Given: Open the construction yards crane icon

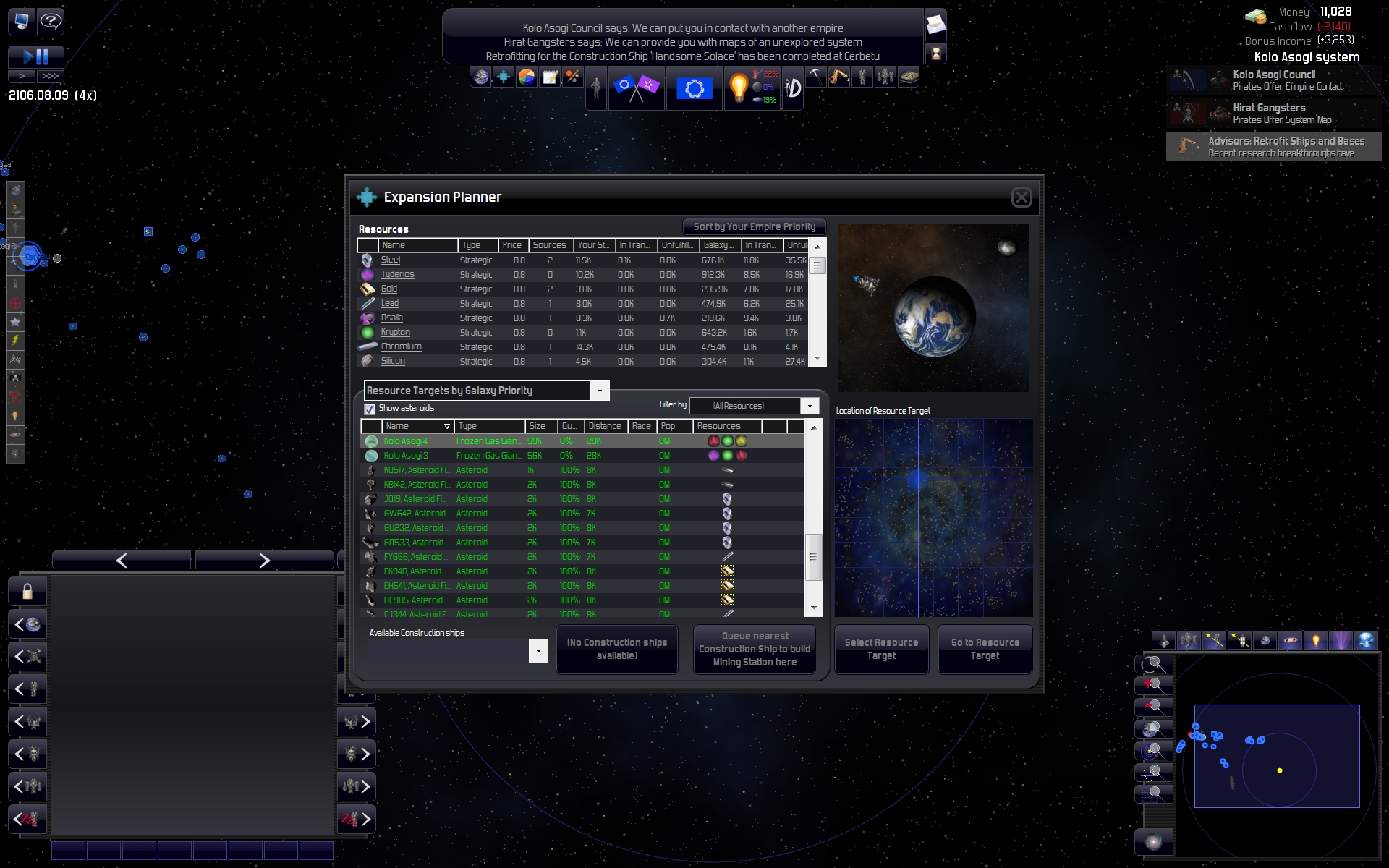Looking at the screenshot, I should (x=839, y=77).
